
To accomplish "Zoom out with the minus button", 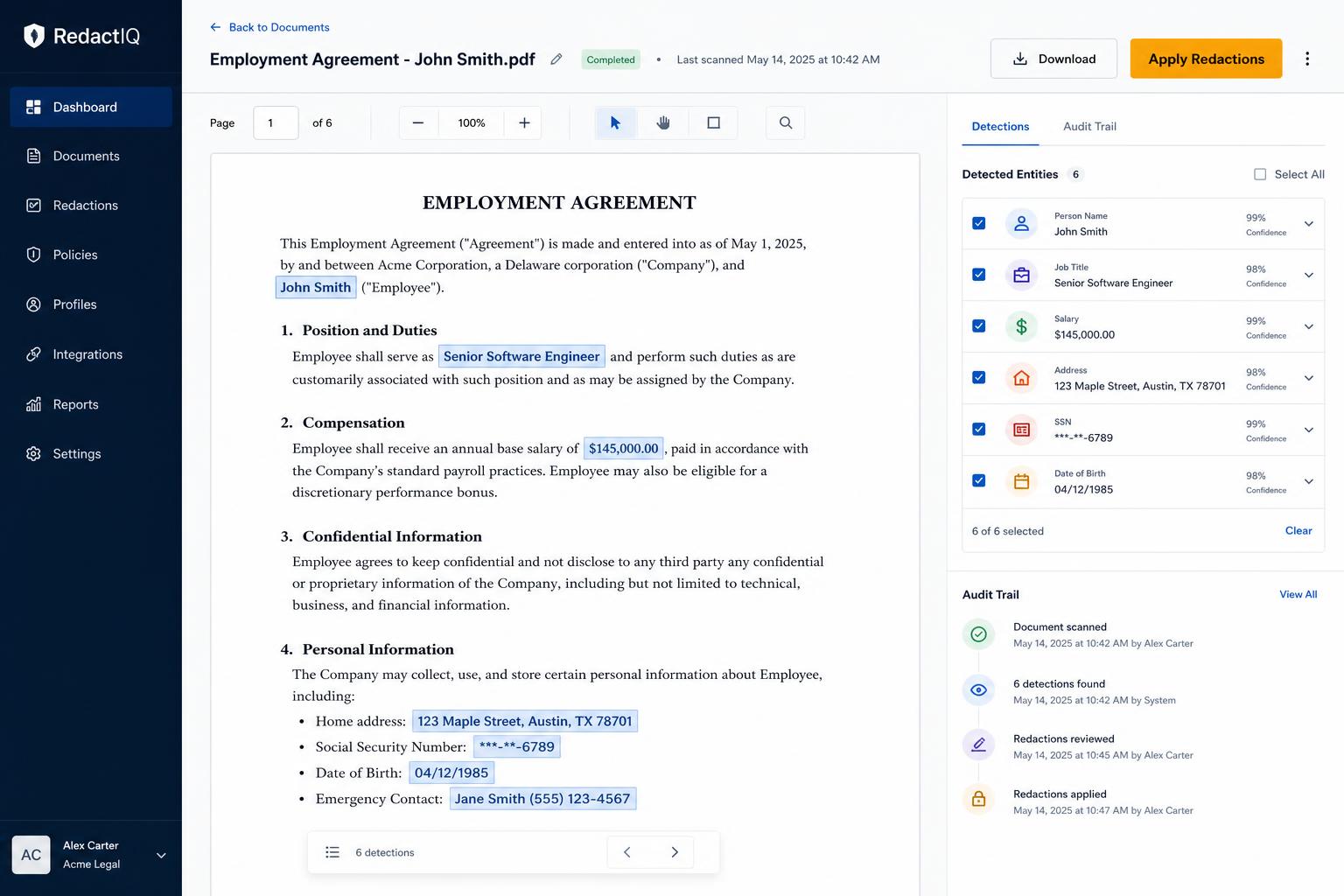I will (x=418, y=123).
